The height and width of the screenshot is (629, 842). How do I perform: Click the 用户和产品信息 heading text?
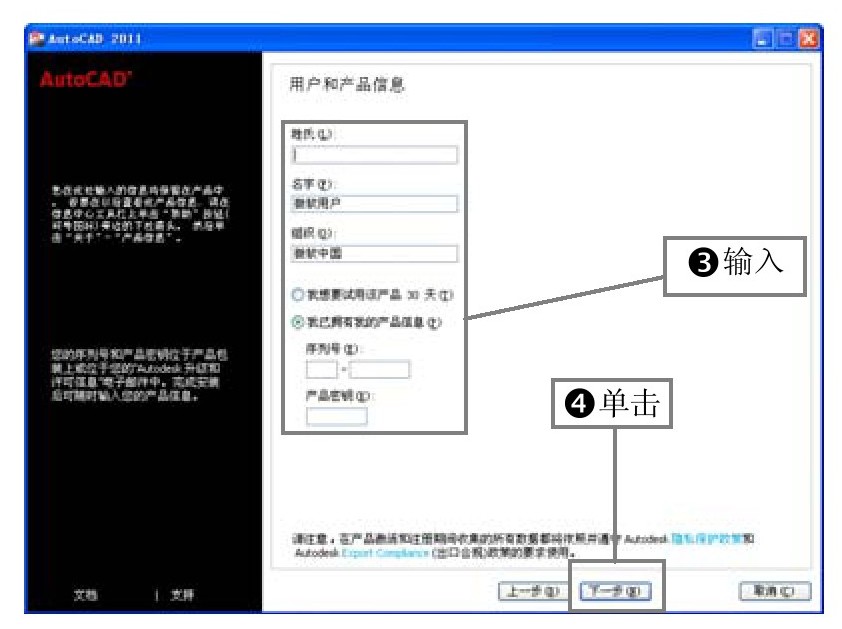(346, 84)
